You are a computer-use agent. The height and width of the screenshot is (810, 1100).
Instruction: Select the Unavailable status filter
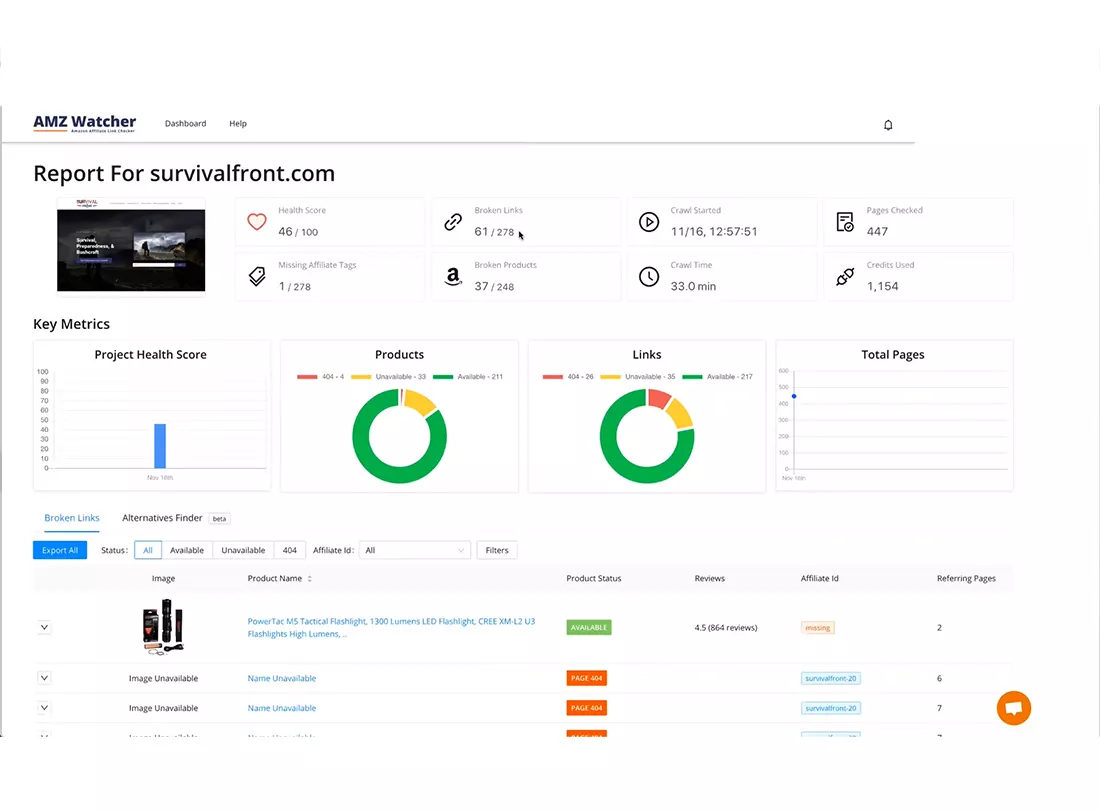[x=243, y=551]
